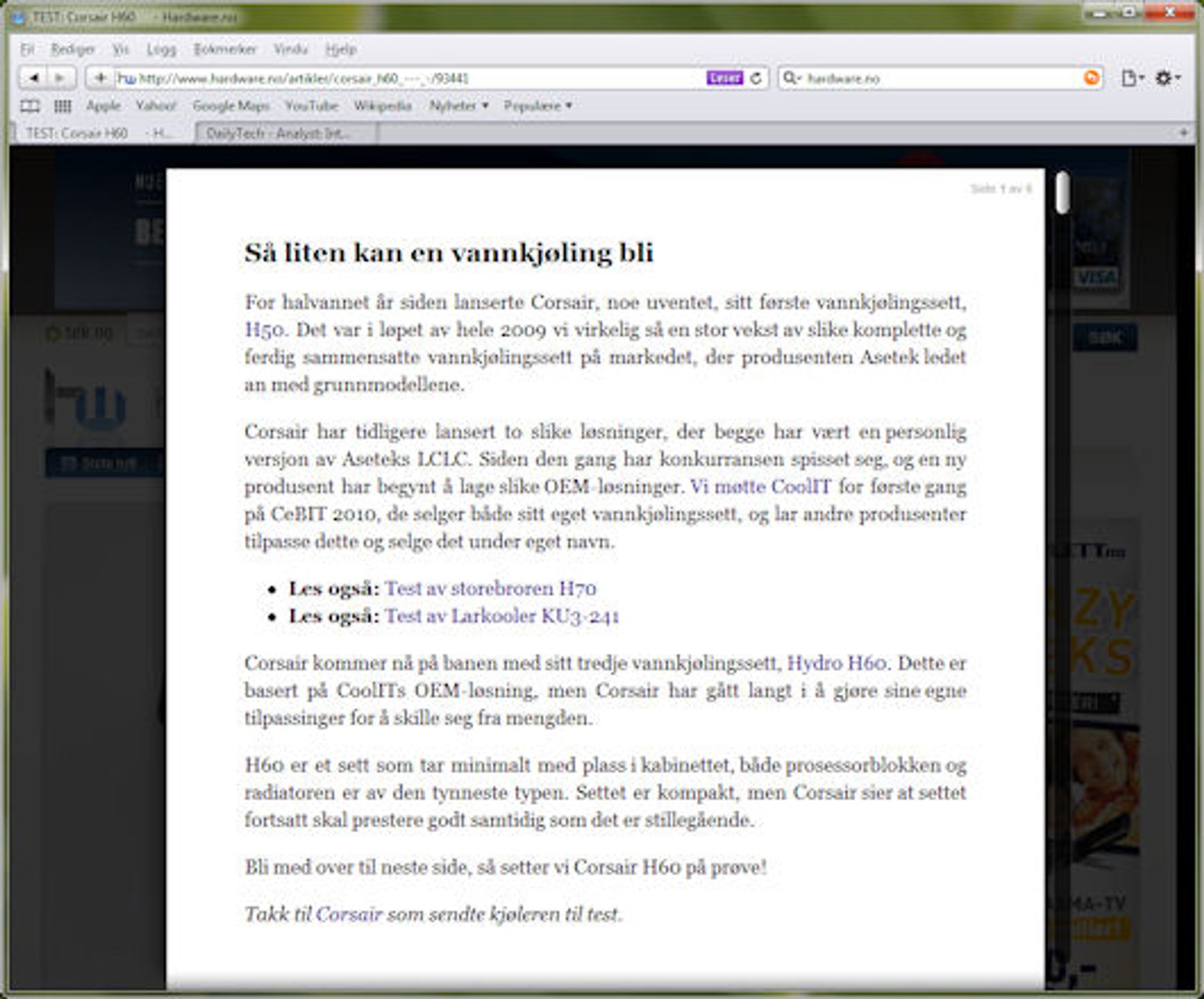
Task: Open the Bokmerker menu
Action: [225, 49]
